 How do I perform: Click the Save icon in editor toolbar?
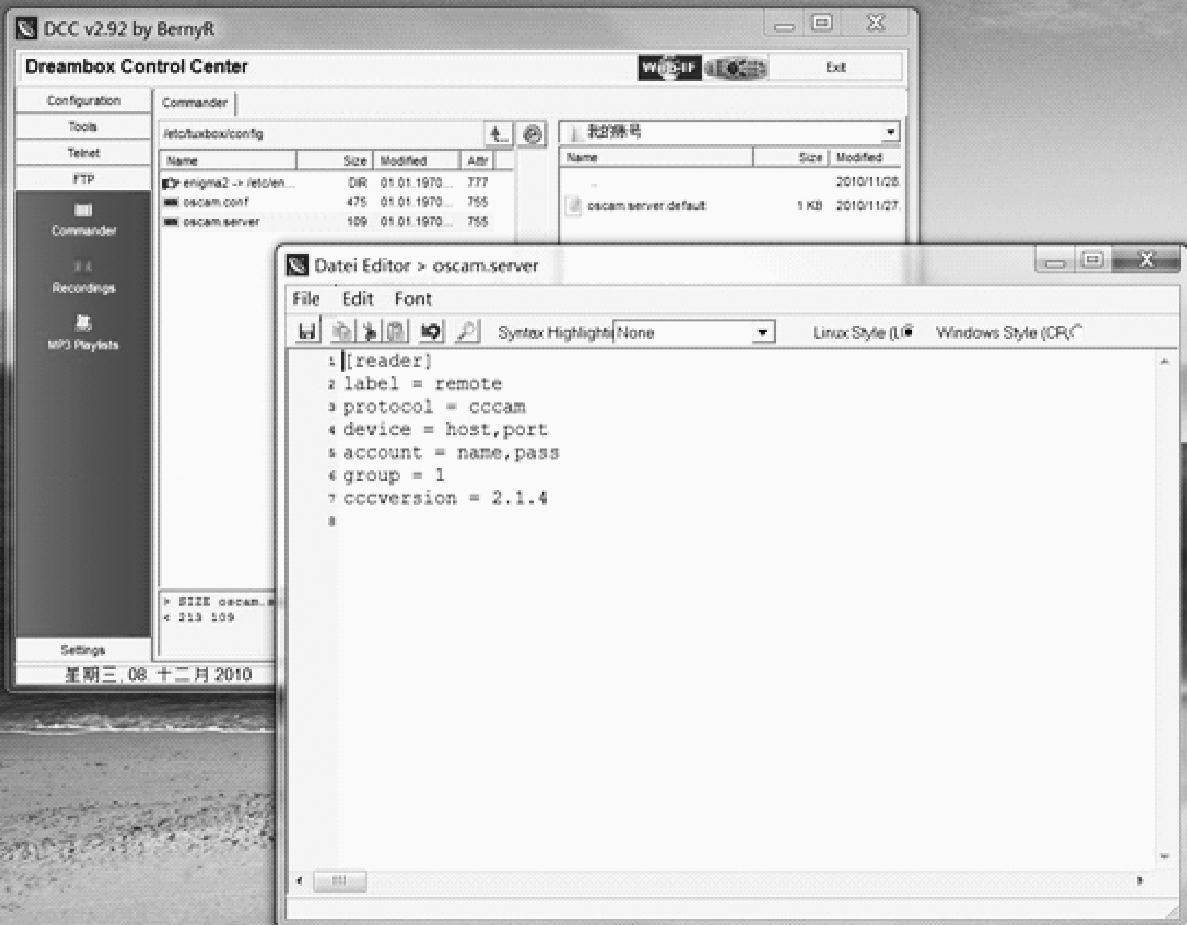tap(308, 333)
